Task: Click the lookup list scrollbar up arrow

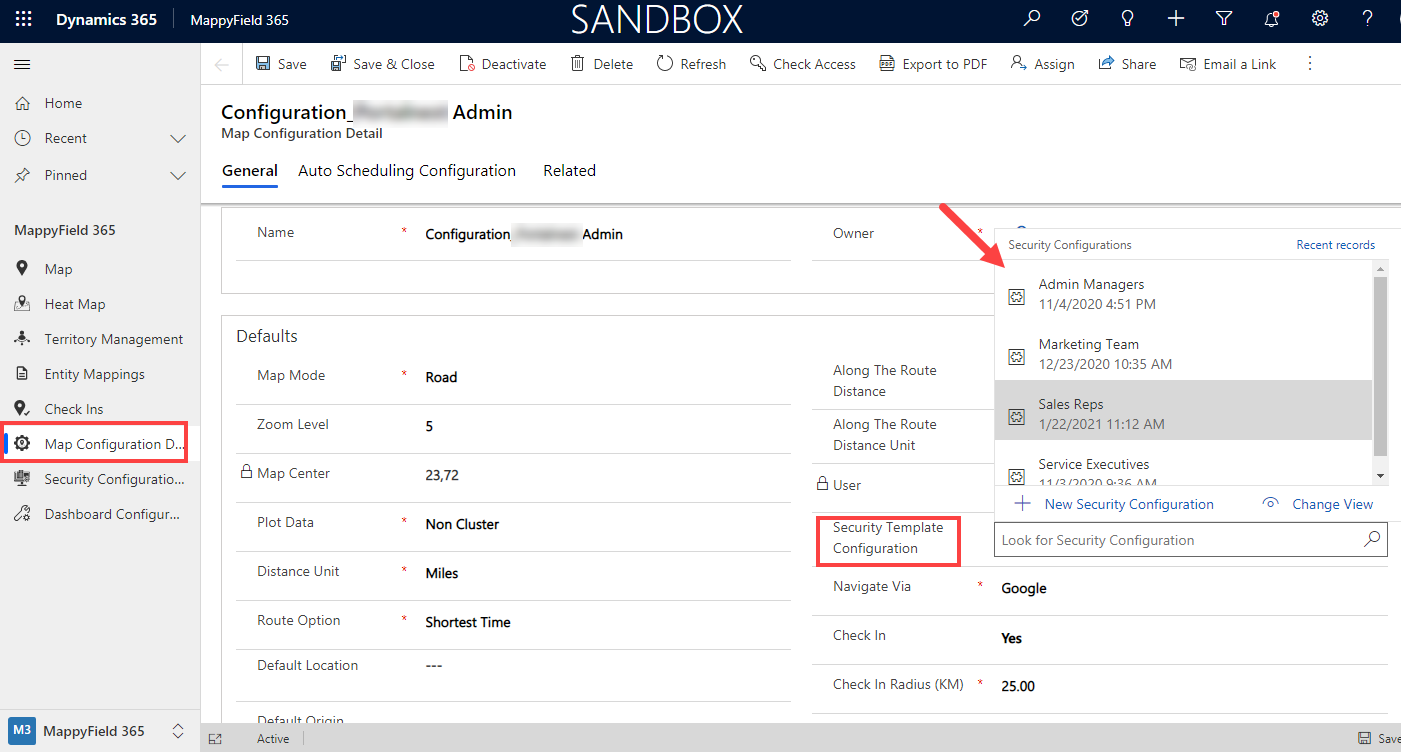Action: (x=1381, y=269)
